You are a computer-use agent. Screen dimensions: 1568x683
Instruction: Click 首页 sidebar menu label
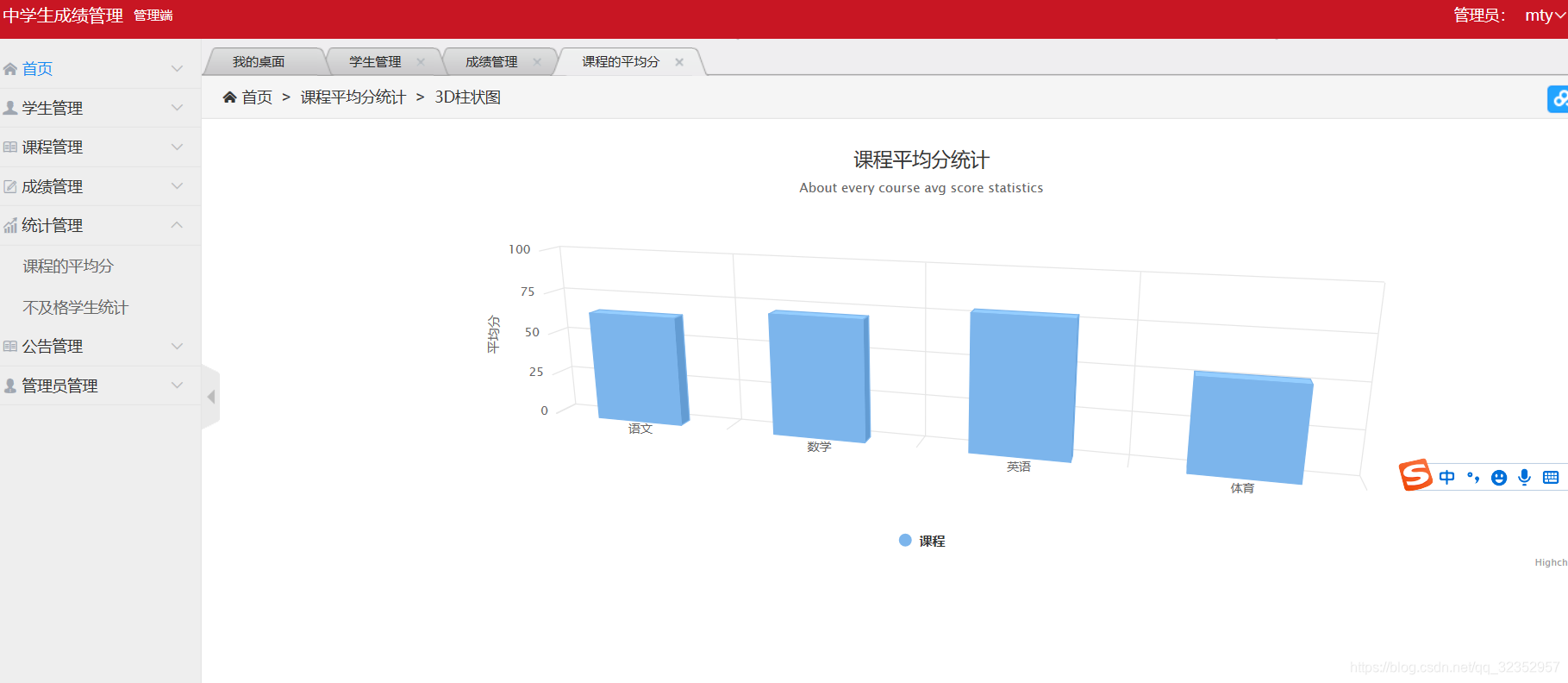click(37, 69)
